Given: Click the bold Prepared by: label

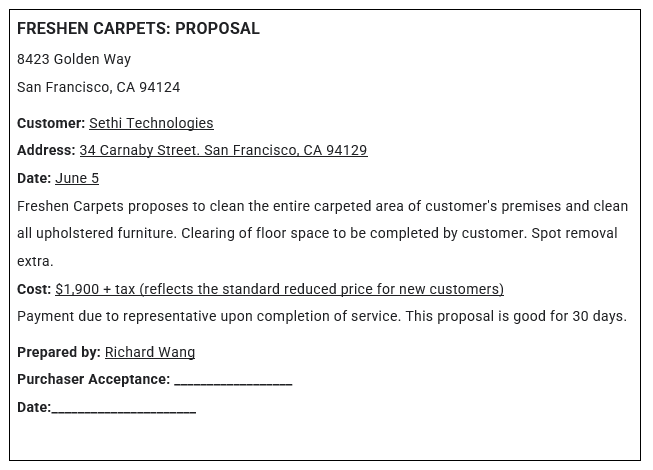Looking at the screenshot, I should [x=59, y=352].
